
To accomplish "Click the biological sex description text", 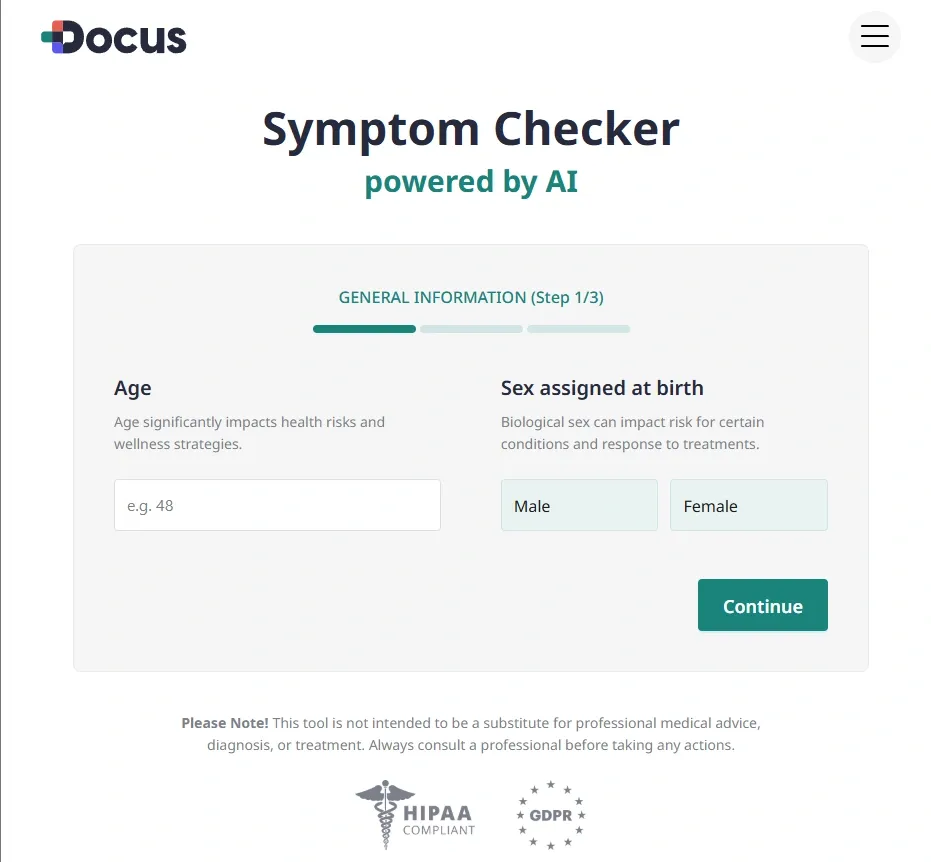I will pyautogui.click(x=632, y=433).
